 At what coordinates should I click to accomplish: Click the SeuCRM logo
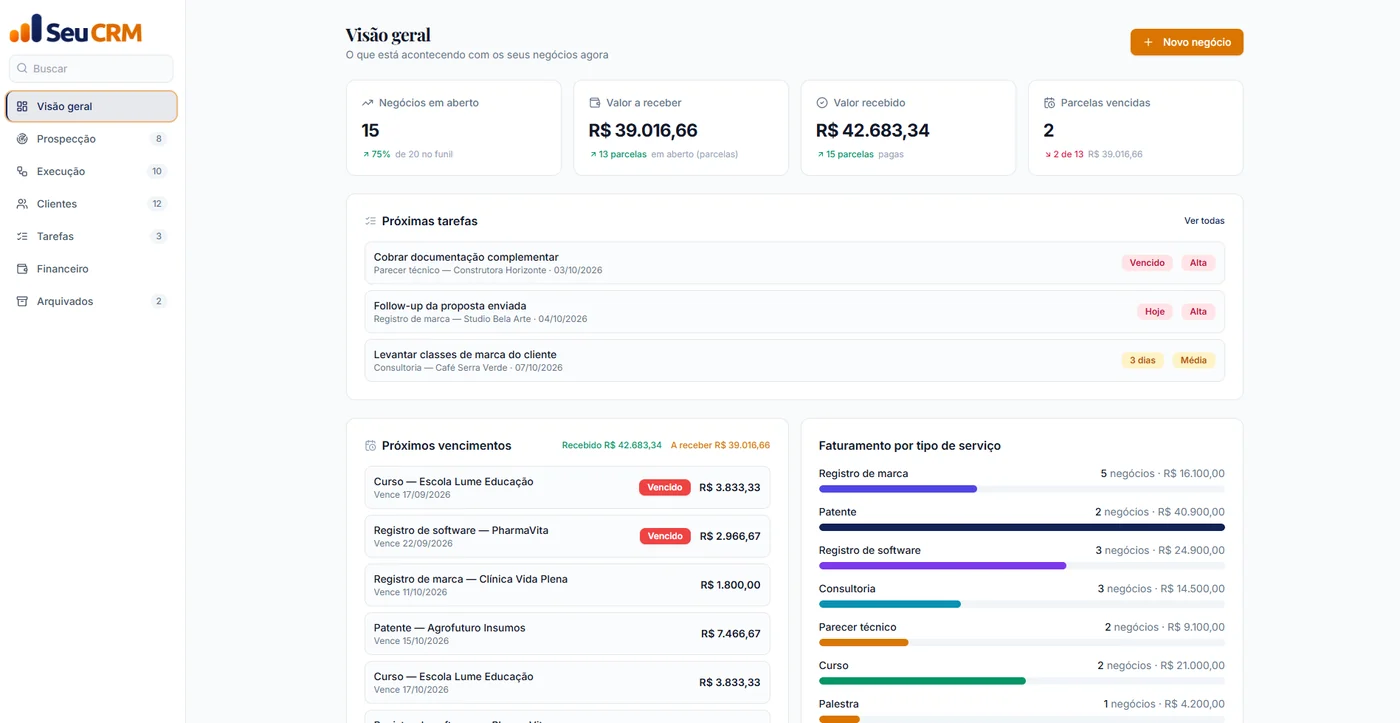pyautogui.click(x=76, y=29)
